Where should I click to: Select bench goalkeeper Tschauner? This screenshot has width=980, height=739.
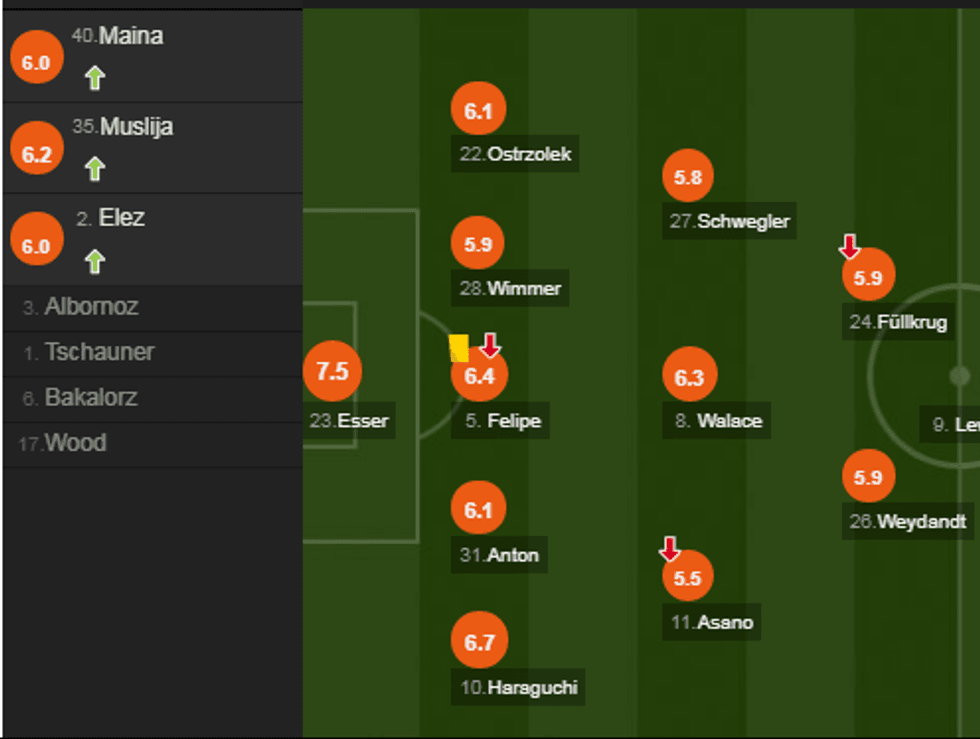[99, 352]
